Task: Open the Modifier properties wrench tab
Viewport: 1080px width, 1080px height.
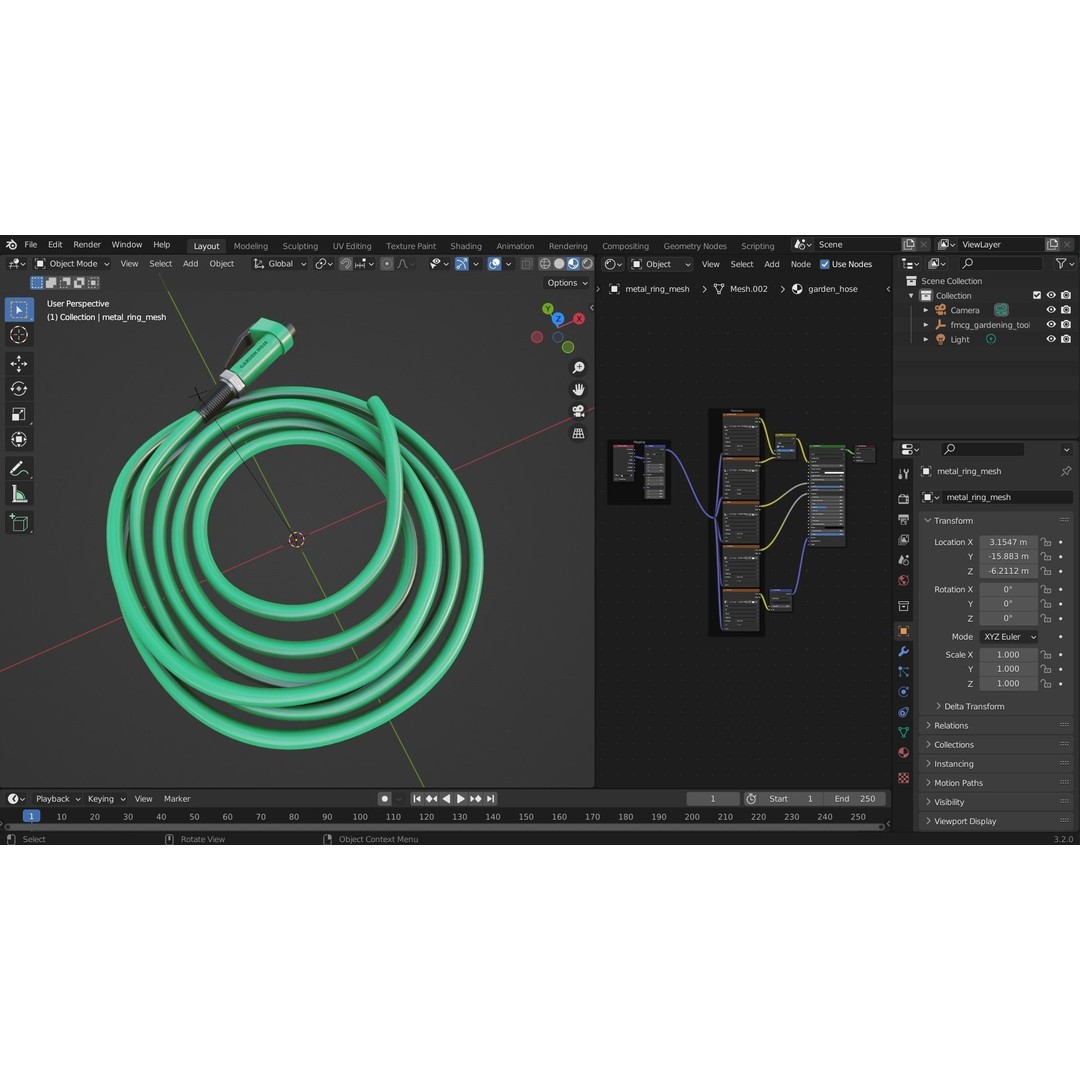Action: tap(904, 652)
